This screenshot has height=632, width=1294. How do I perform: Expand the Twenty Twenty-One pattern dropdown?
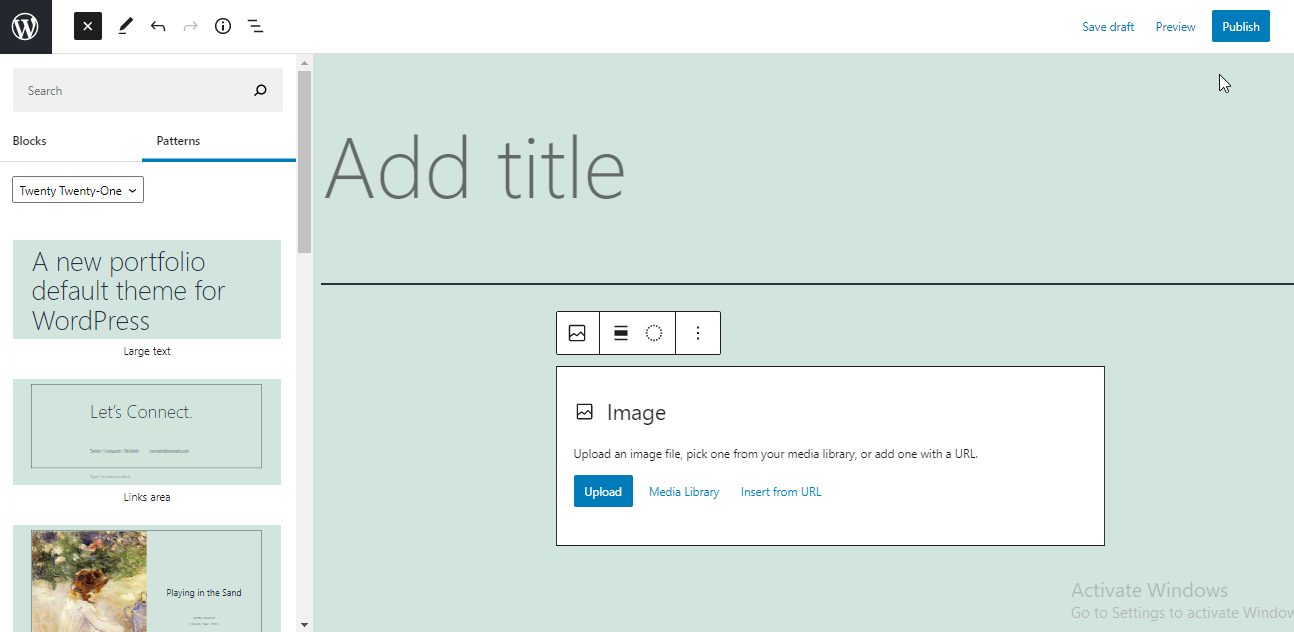click(x=78, y=190)
